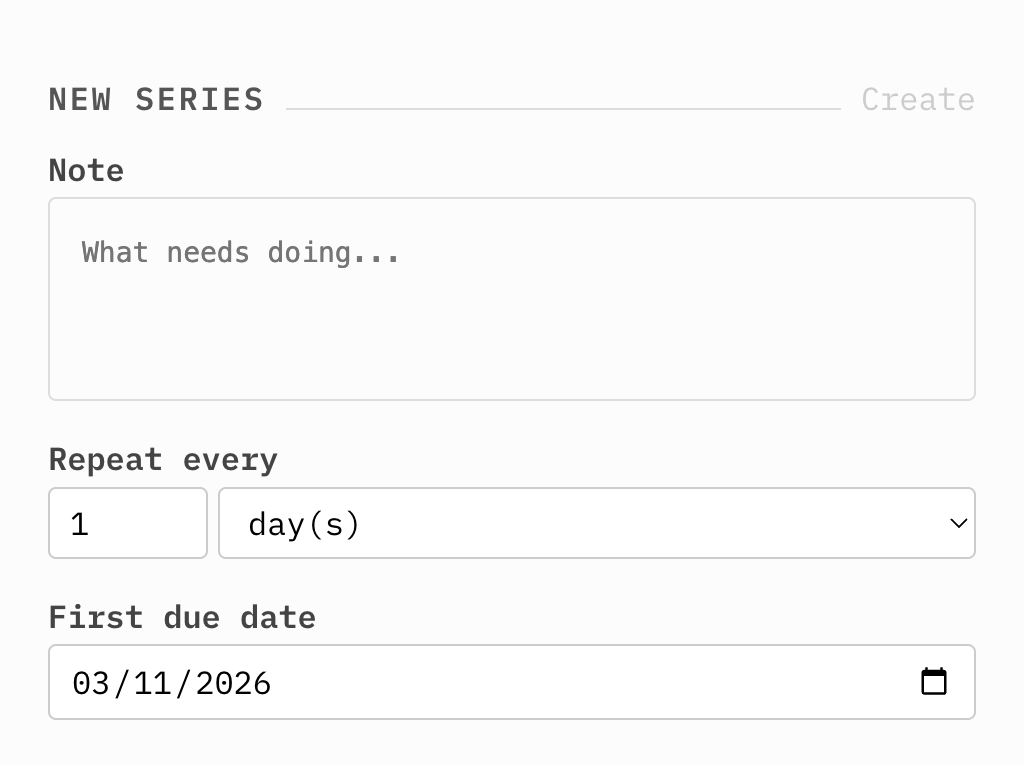
Task: Expand the repeat unit selector
Action: click(700, 523)
